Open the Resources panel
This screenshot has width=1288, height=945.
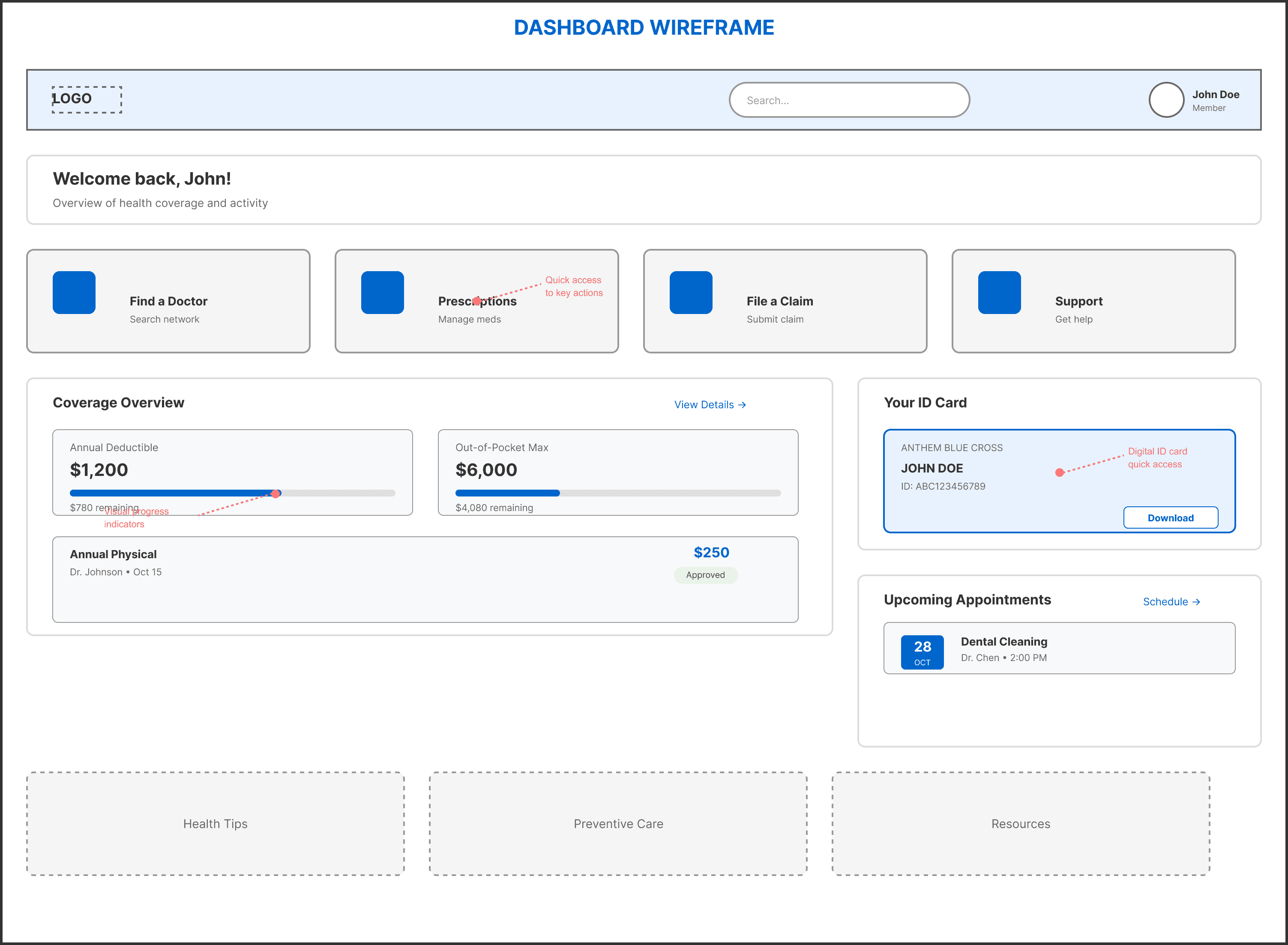[1020, 824]
